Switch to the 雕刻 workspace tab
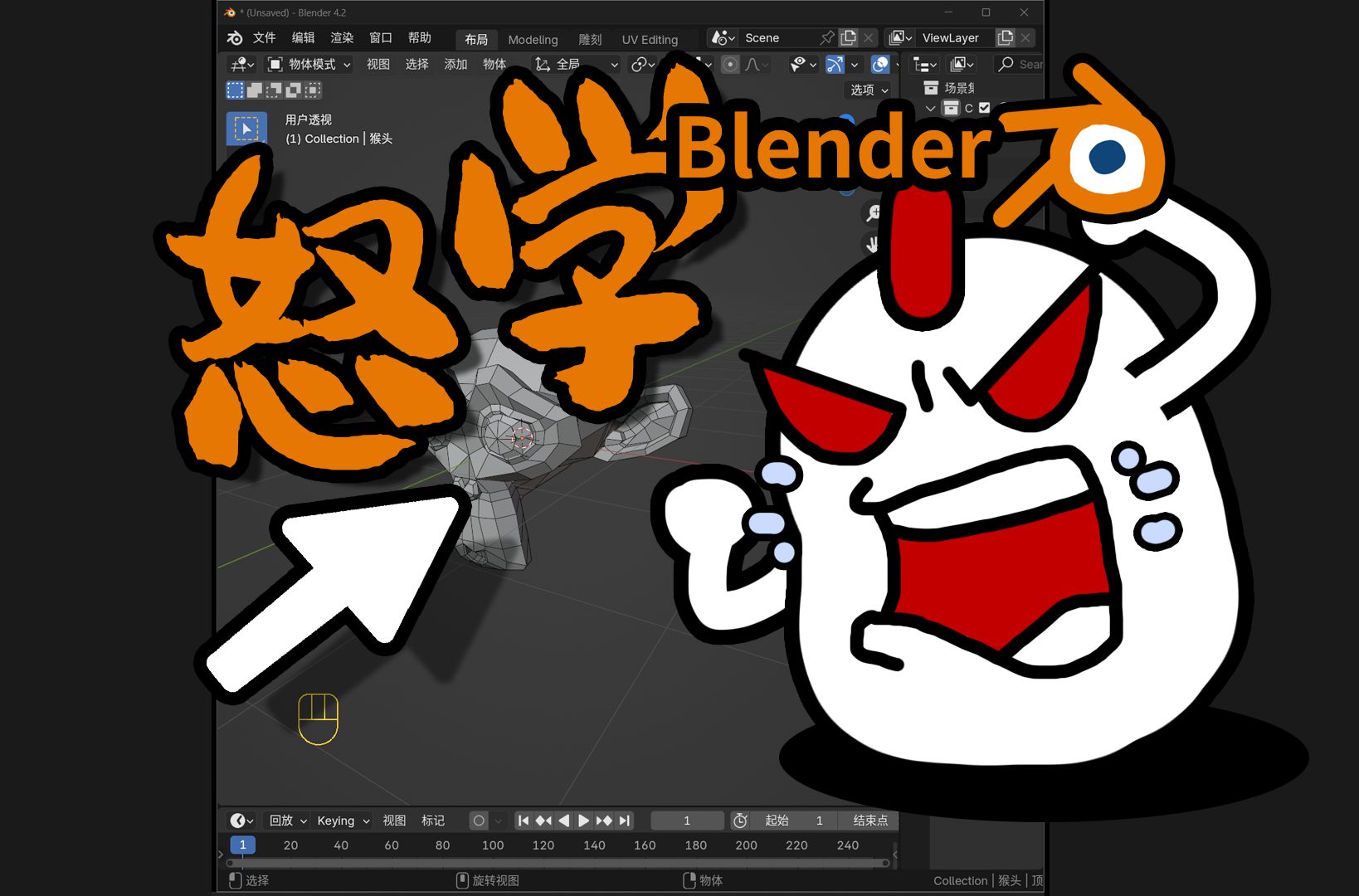This screenshot has height=896, width=1359. [x=590, y=40]
